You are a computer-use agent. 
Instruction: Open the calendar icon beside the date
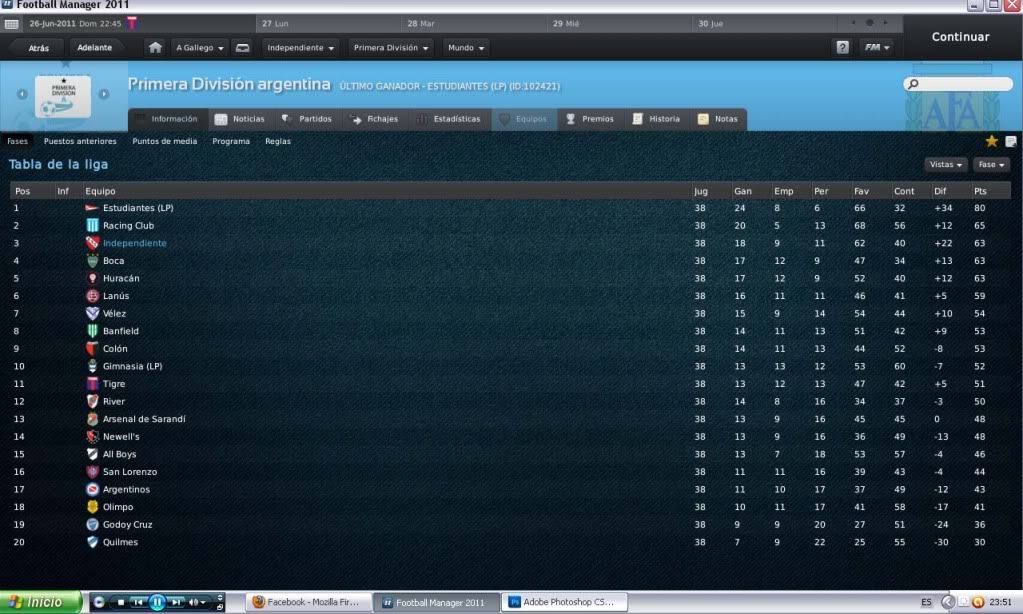coord(11,24)
